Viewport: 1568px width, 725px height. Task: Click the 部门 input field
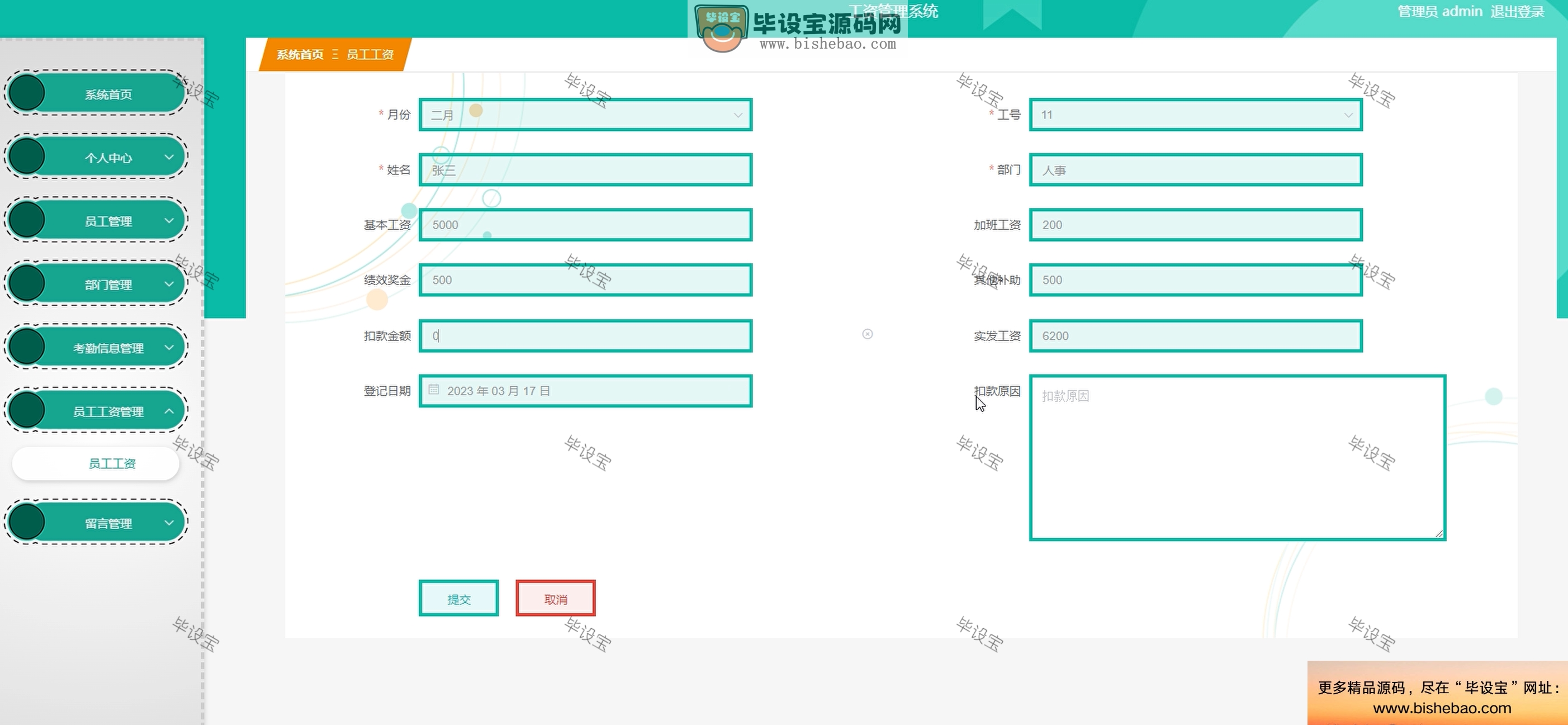[1196, 170]
